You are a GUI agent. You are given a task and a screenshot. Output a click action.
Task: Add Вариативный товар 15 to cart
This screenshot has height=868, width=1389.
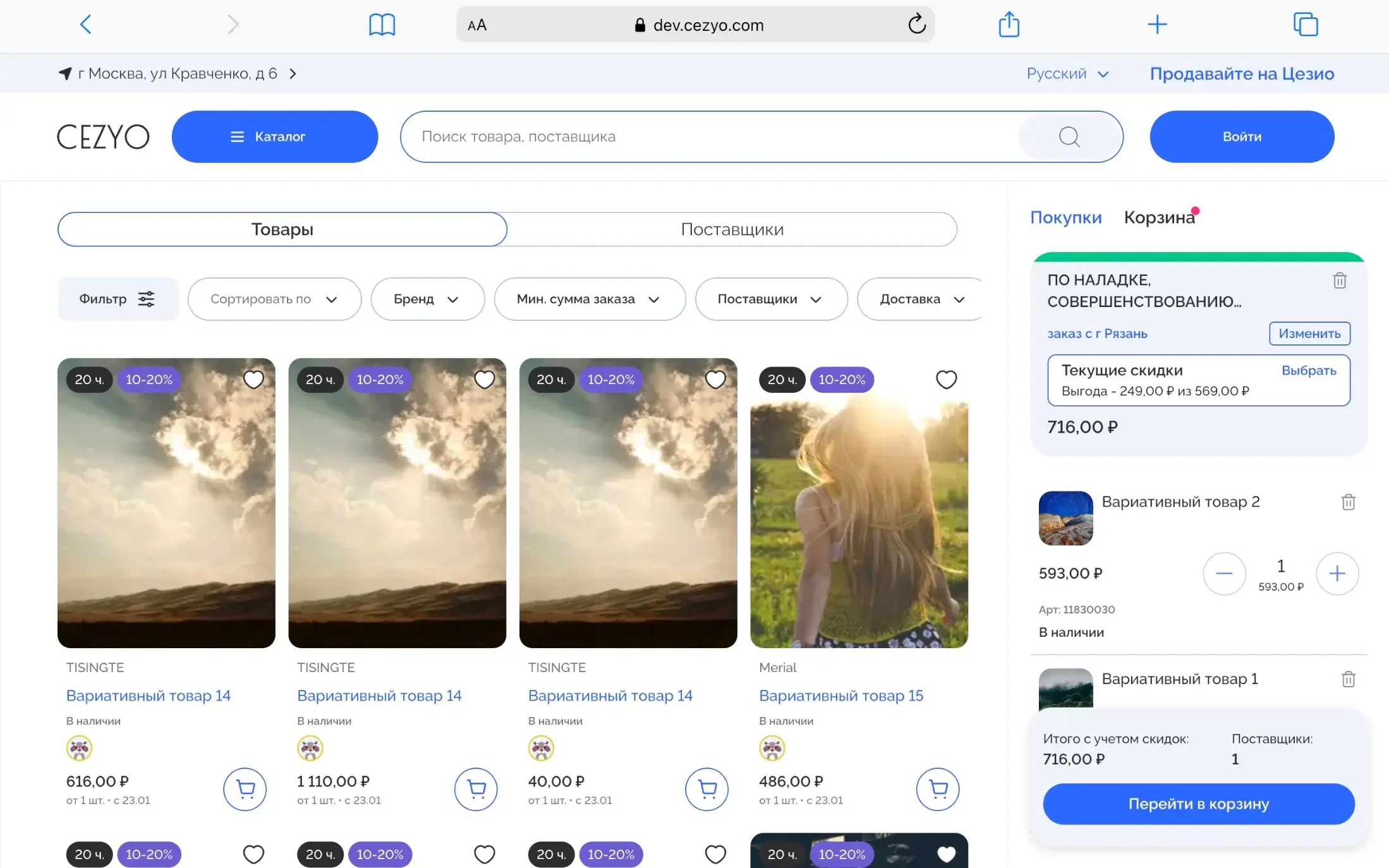[938, 788]
